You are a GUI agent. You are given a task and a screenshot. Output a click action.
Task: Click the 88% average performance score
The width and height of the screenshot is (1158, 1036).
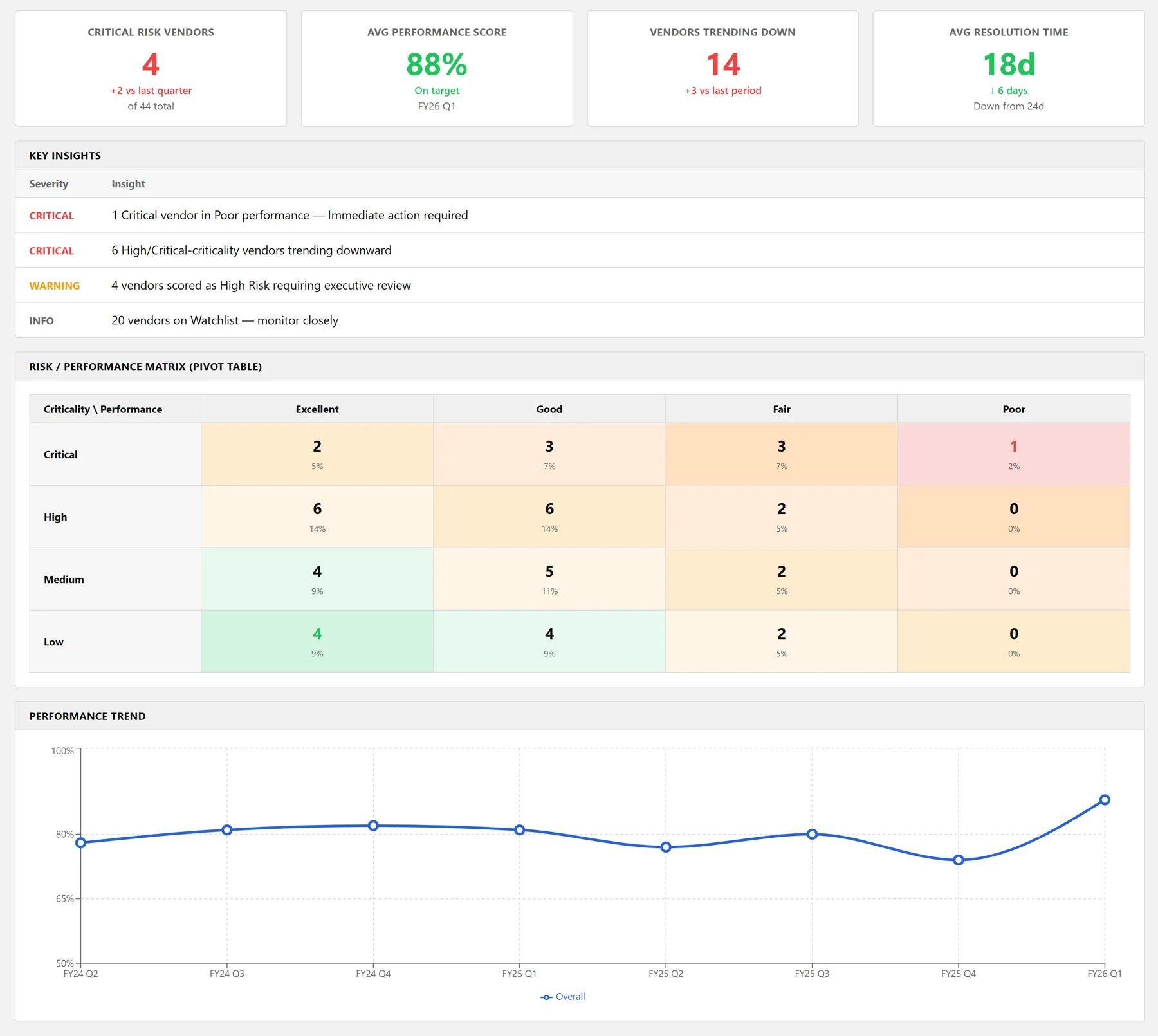(436, 64)
